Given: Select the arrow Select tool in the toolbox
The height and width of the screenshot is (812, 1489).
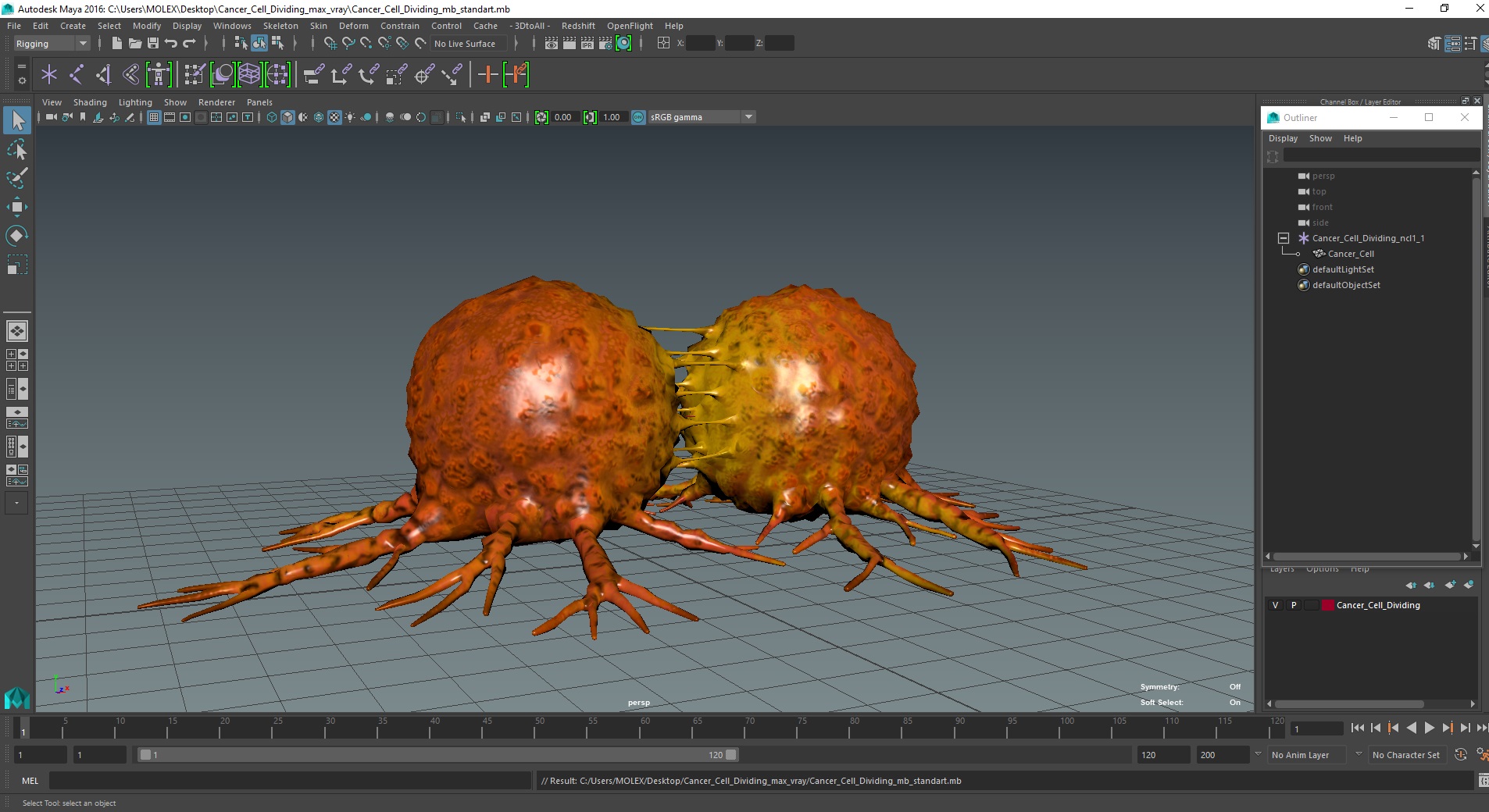Looking at the screenshot, I should pyautogui.click(x=17, y=120).
